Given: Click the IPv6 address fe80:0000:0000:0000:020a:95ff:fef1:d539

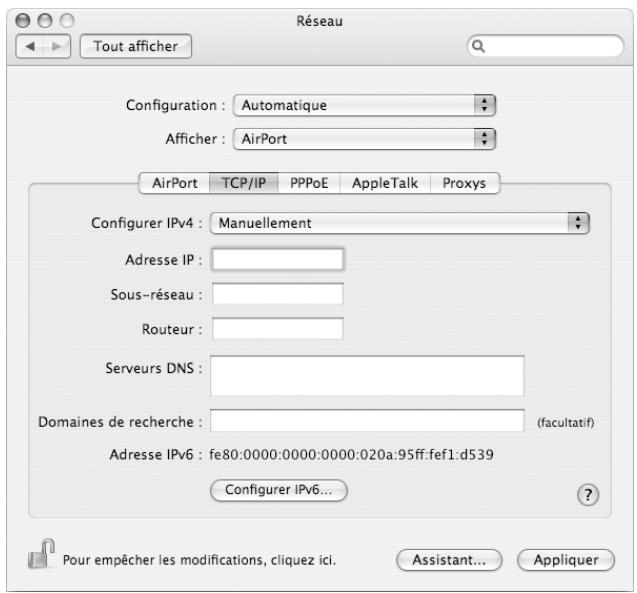Looking at the screenshot, I should coord(351,454).
